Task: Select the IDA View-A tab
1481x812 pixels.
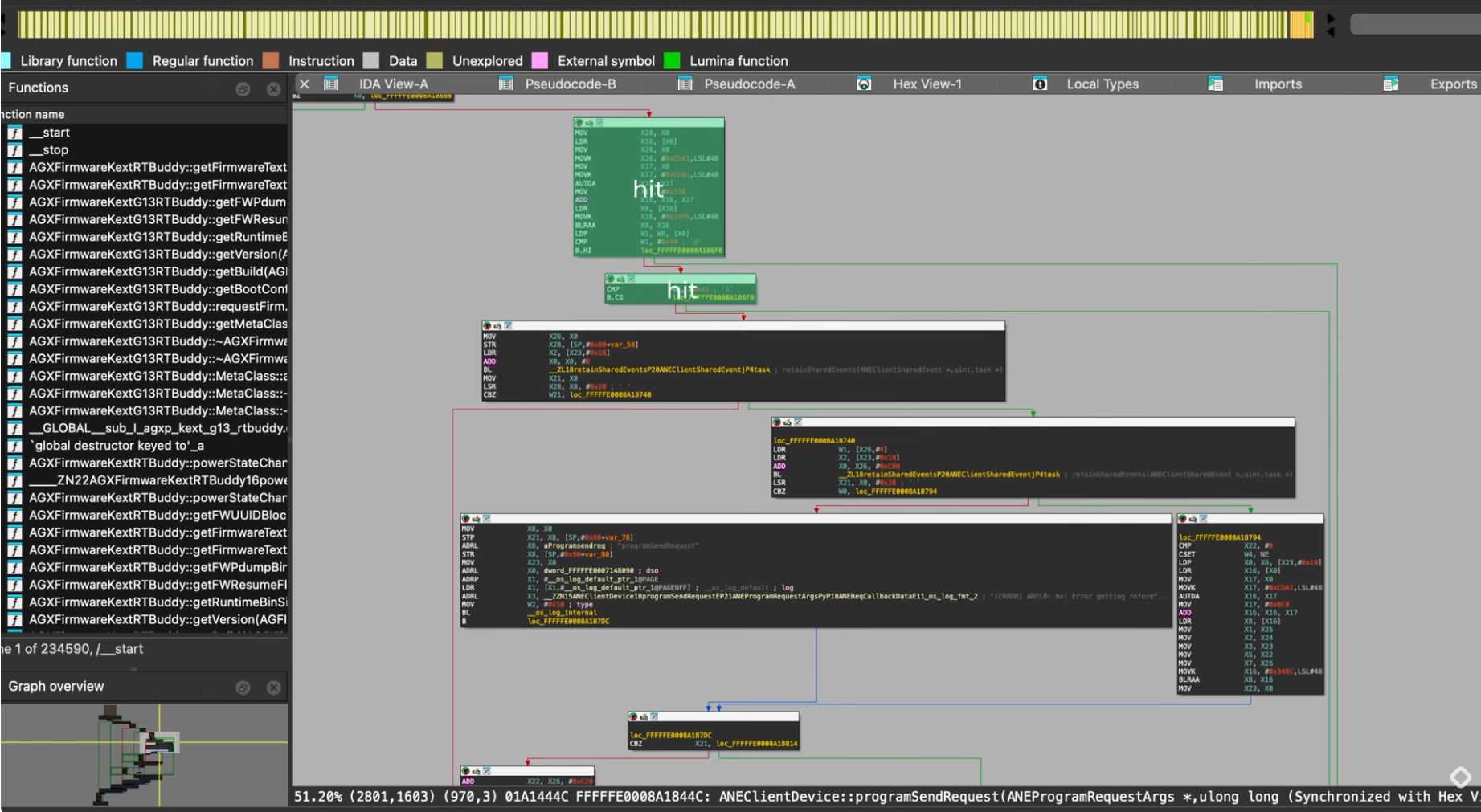Action: point(393,84)
